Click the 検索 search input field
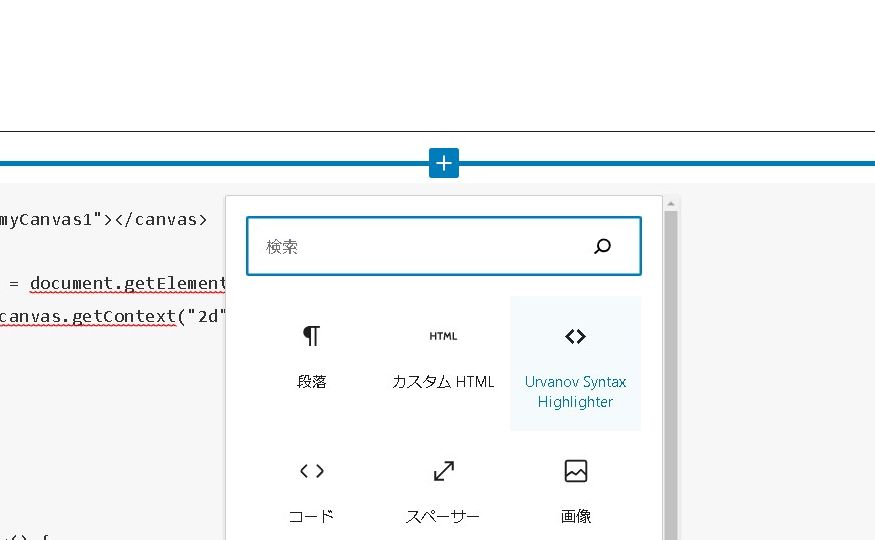Image resolution: width=875 pixels, height=540 pixels. click(x=420, y=246)
